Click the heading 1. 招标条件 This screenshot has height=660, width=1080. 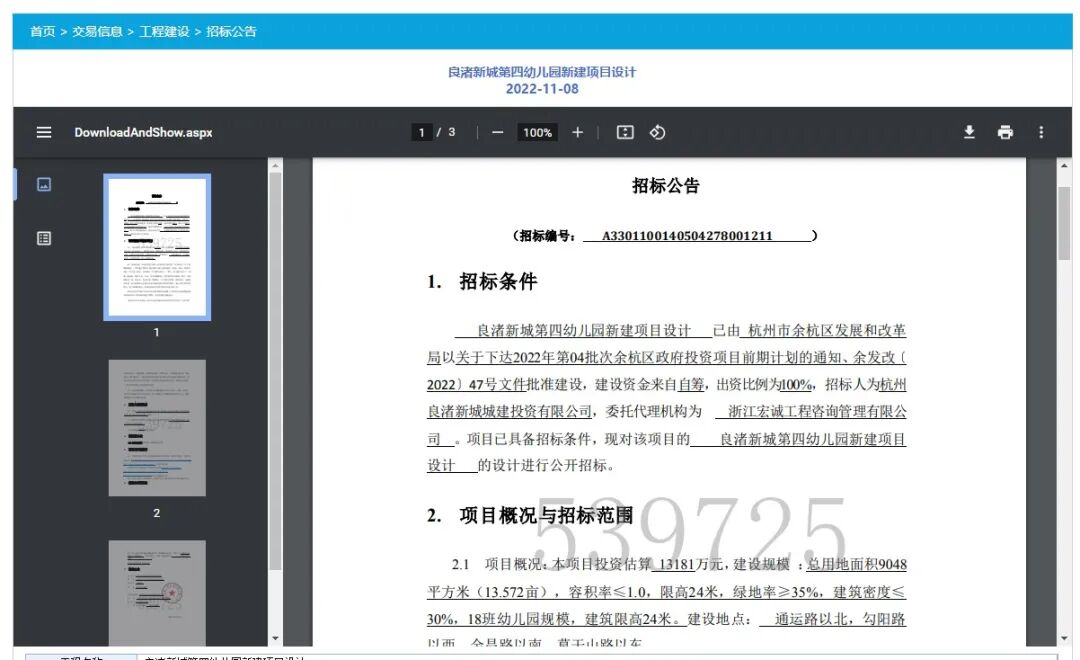pos(481,281)
